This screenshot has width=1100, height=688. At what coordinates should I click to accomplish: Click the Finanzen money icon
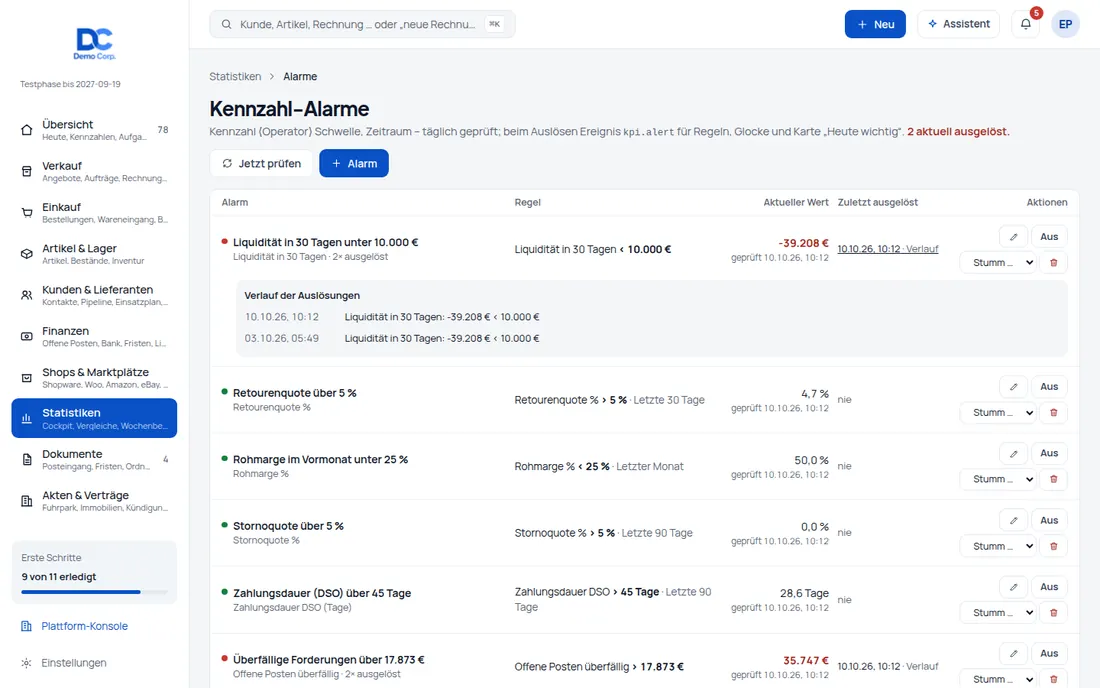click(x=27, y=337)
